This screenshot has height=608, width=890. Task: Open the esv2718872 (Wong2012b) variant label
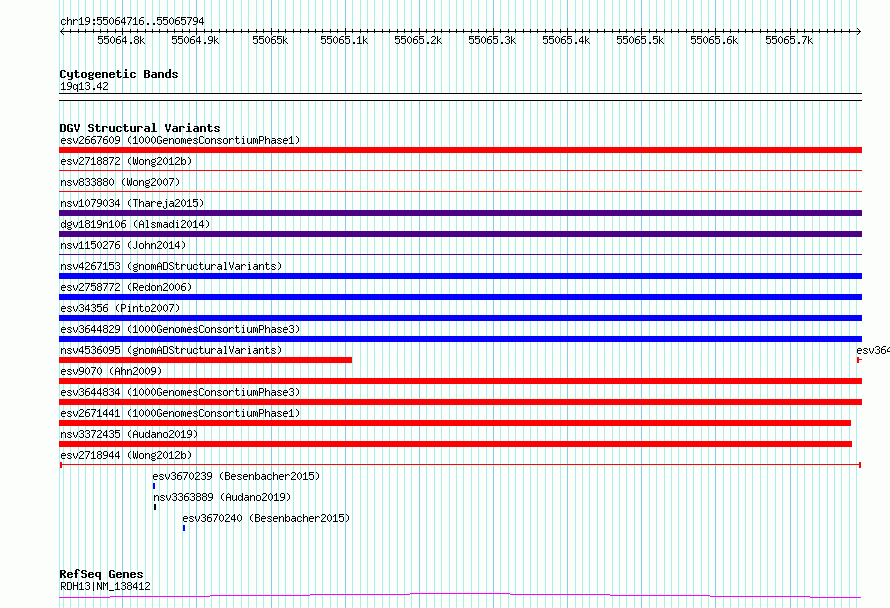point(126,161)
